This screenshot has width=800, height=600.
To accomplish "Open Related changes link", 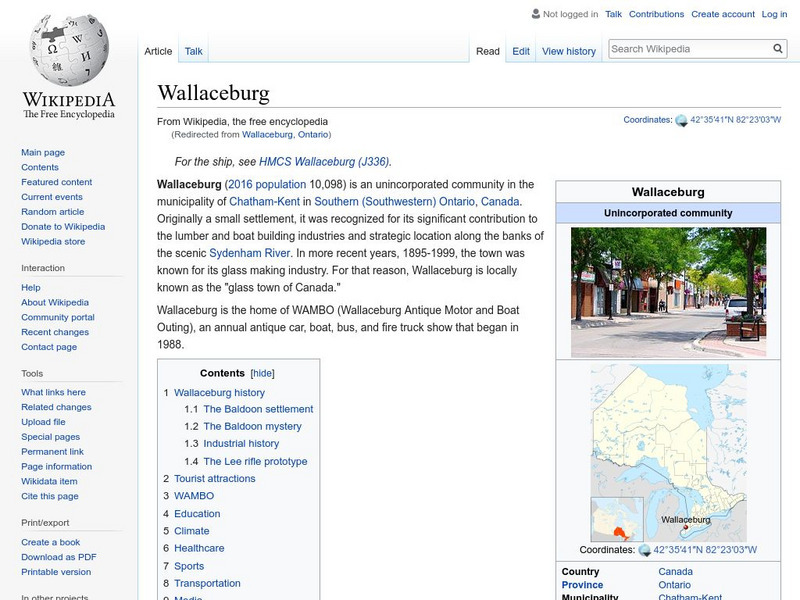I will point(56,407).
